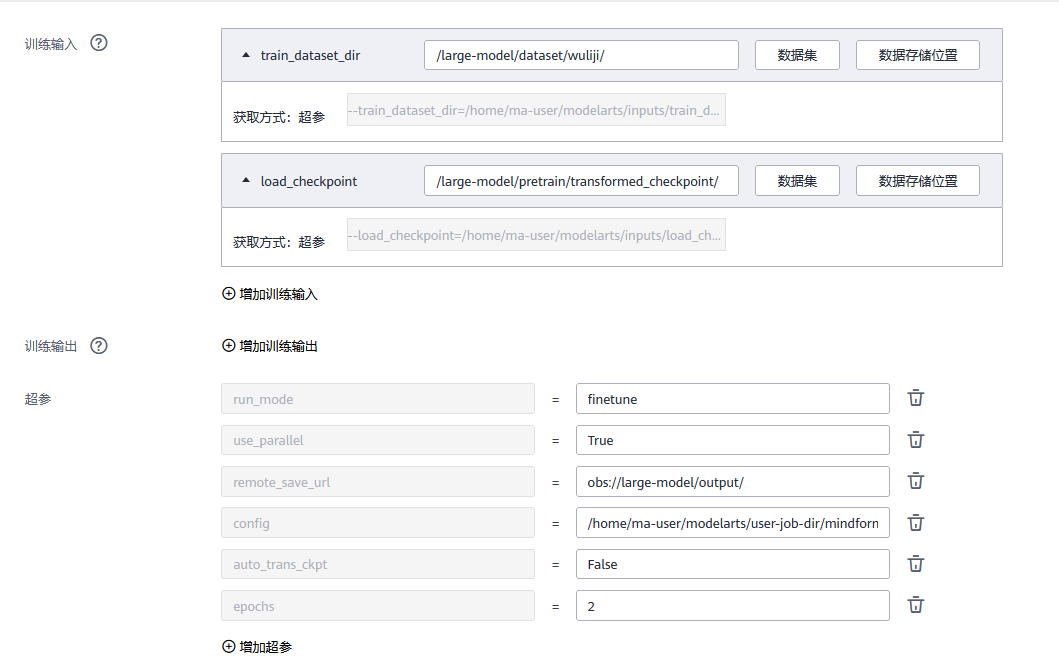Click the auto_trans_ckpt parameter name field
Image resolution: width=1059 pixels, height=661 pixels.
point(378,564)
